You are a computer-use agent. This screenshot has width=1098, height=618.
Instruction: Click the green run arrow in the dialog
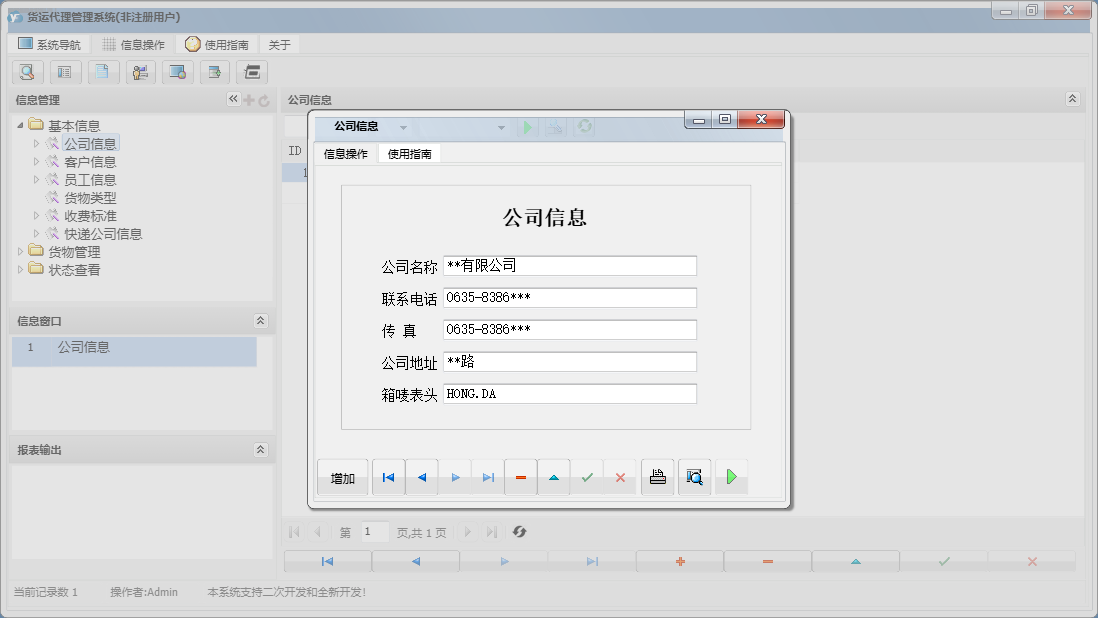[x=731, y=477]
